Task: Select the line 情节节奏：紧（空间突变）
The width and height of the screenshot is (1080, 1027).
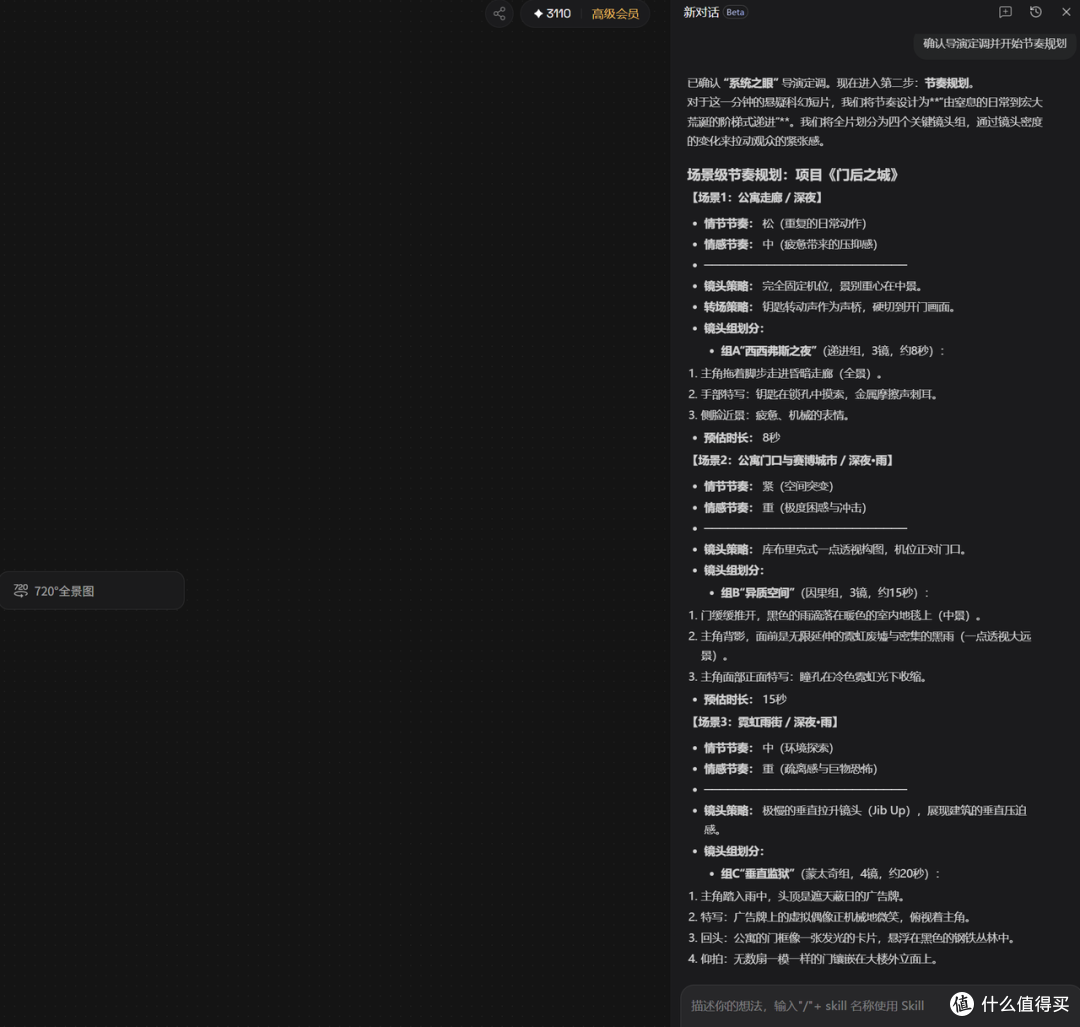Action: 768,486
